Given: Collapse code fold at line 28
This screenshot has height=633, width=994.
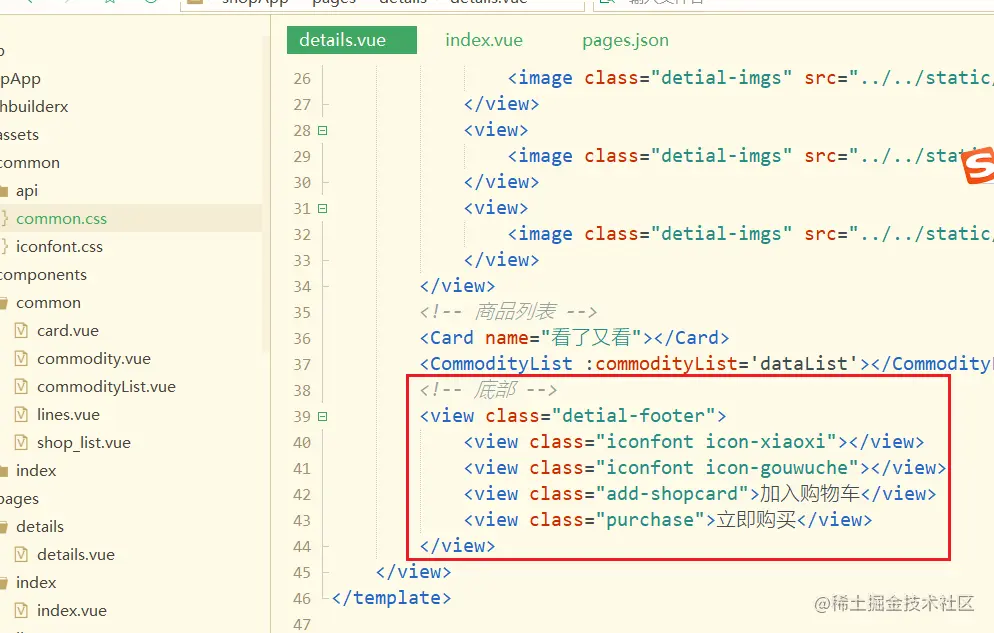Looking at the screenshot, I should click(x=323, y=131).
